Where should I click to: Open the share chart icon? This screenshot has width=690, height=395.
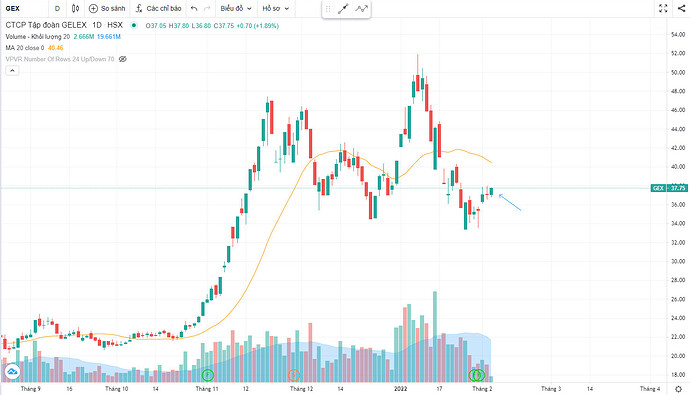pyautogui.click(x=681, y=8)
